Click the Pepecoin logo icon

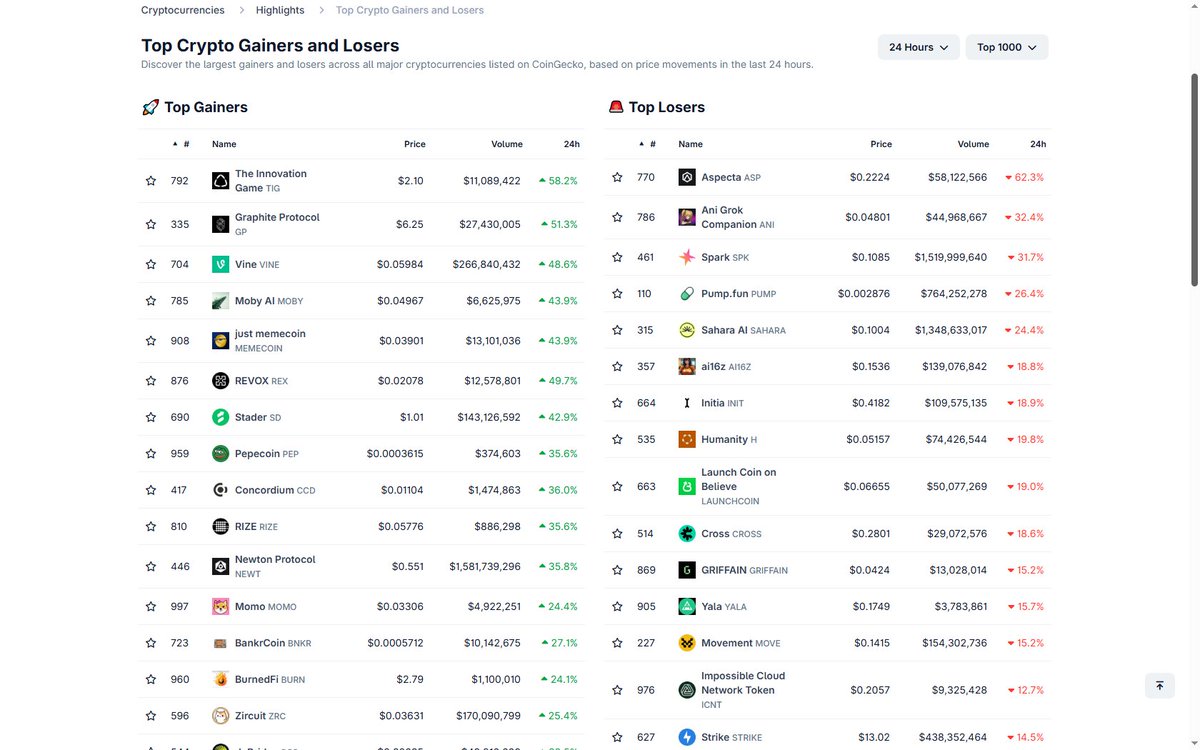(221, 454)
